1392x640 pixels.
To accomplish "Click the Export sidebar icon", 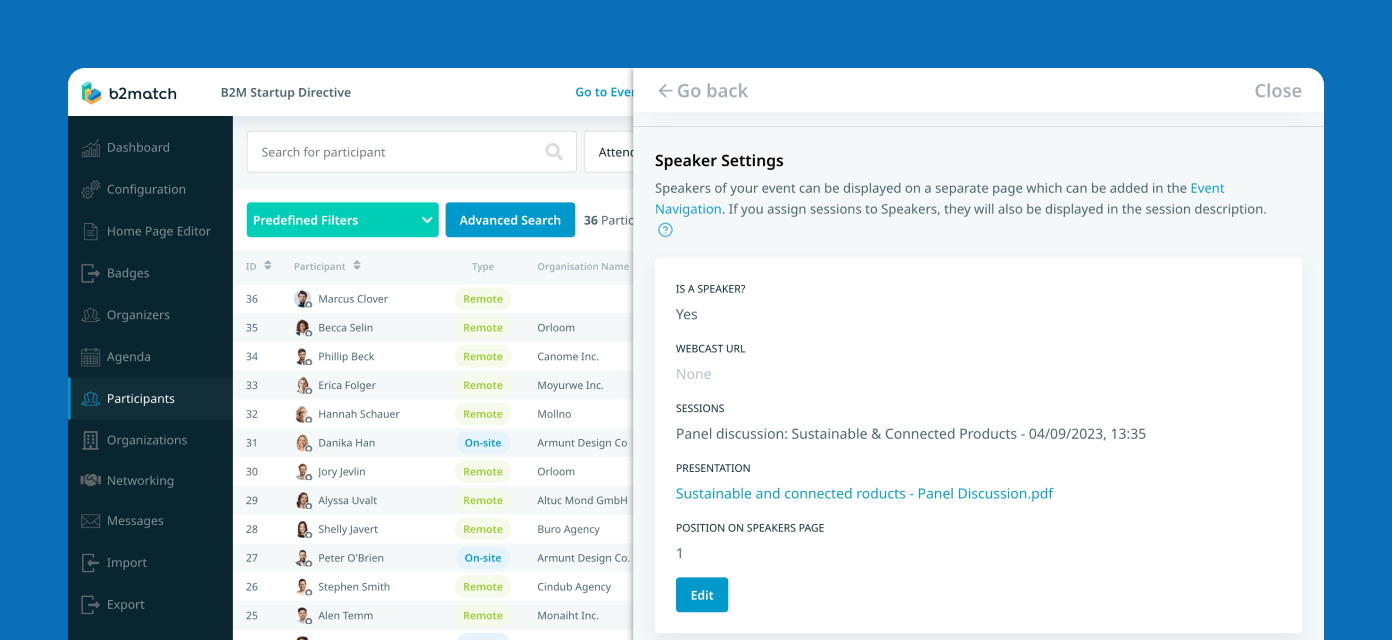I will [x=90, y=605].
